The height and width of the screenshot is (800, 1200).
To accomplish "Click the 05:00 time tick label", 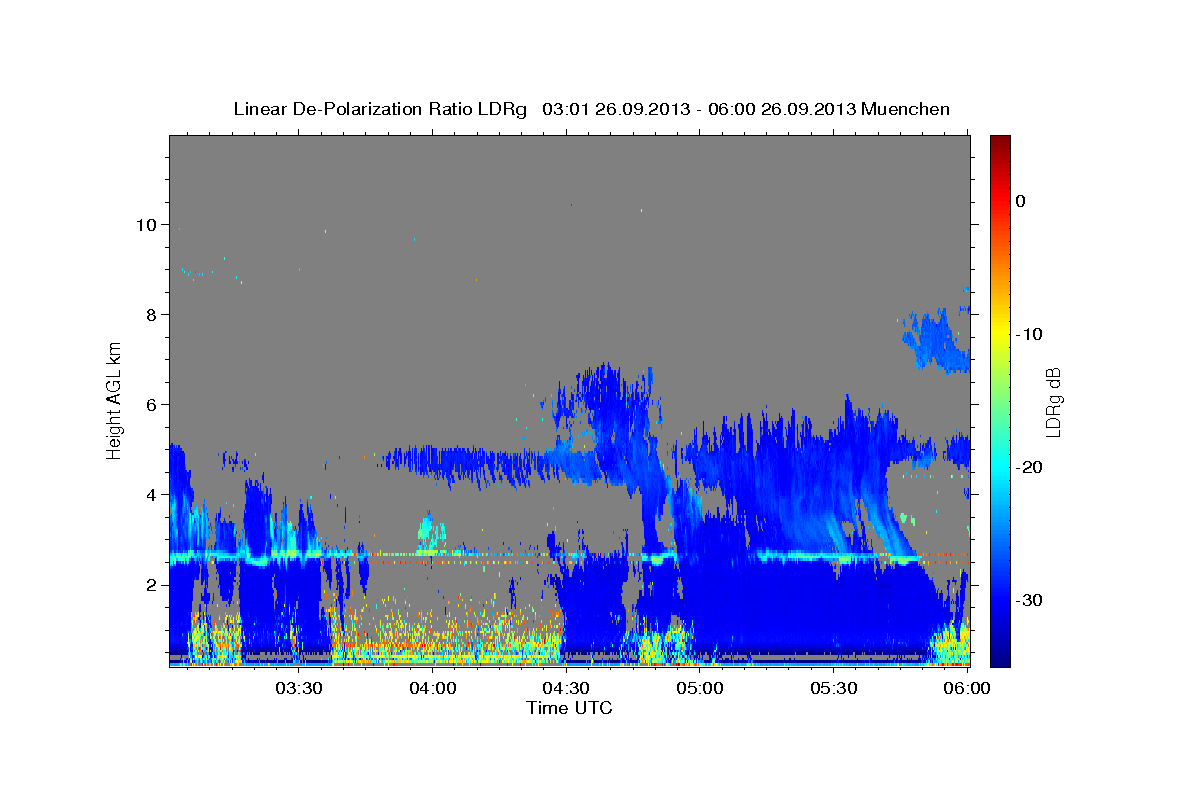I will point(700,689).
